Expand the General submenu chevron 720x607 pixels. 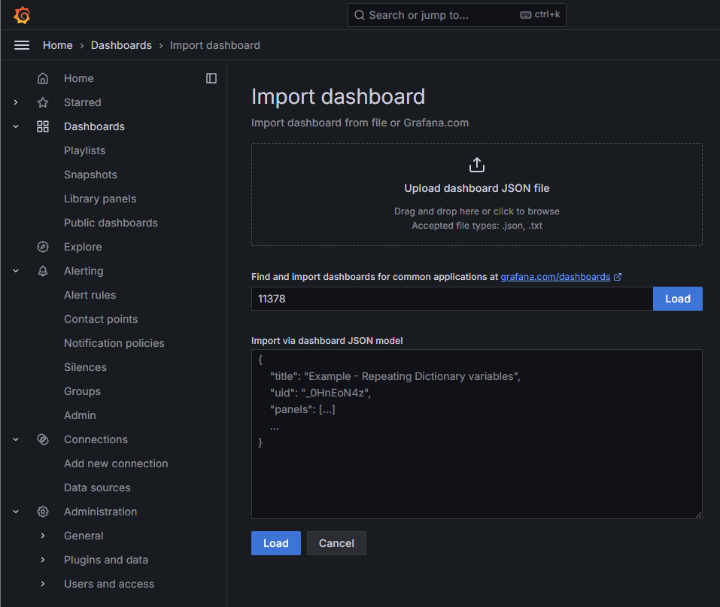tap(43, 536)
